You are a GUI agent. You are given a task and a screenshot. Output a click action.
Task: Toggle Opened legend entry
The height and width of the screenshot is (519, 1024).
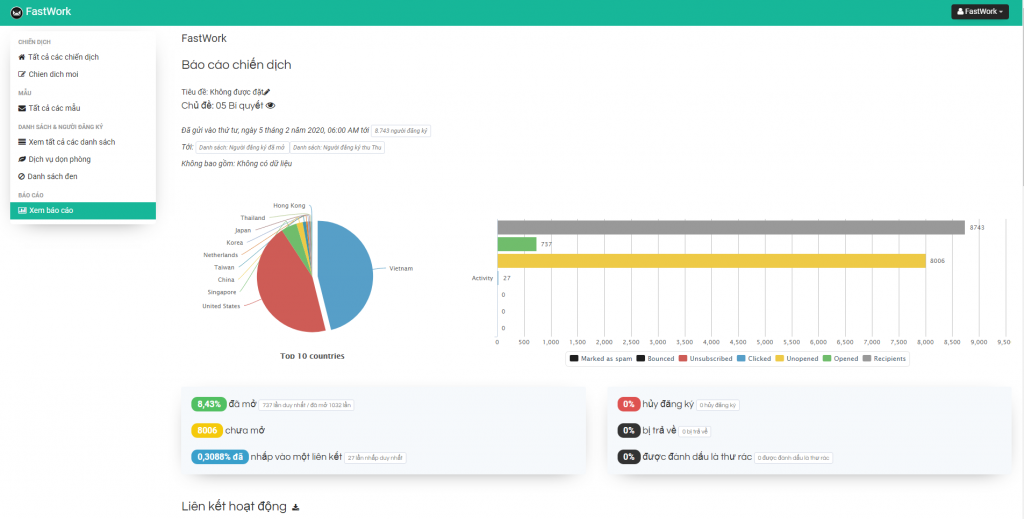[840, 358]
